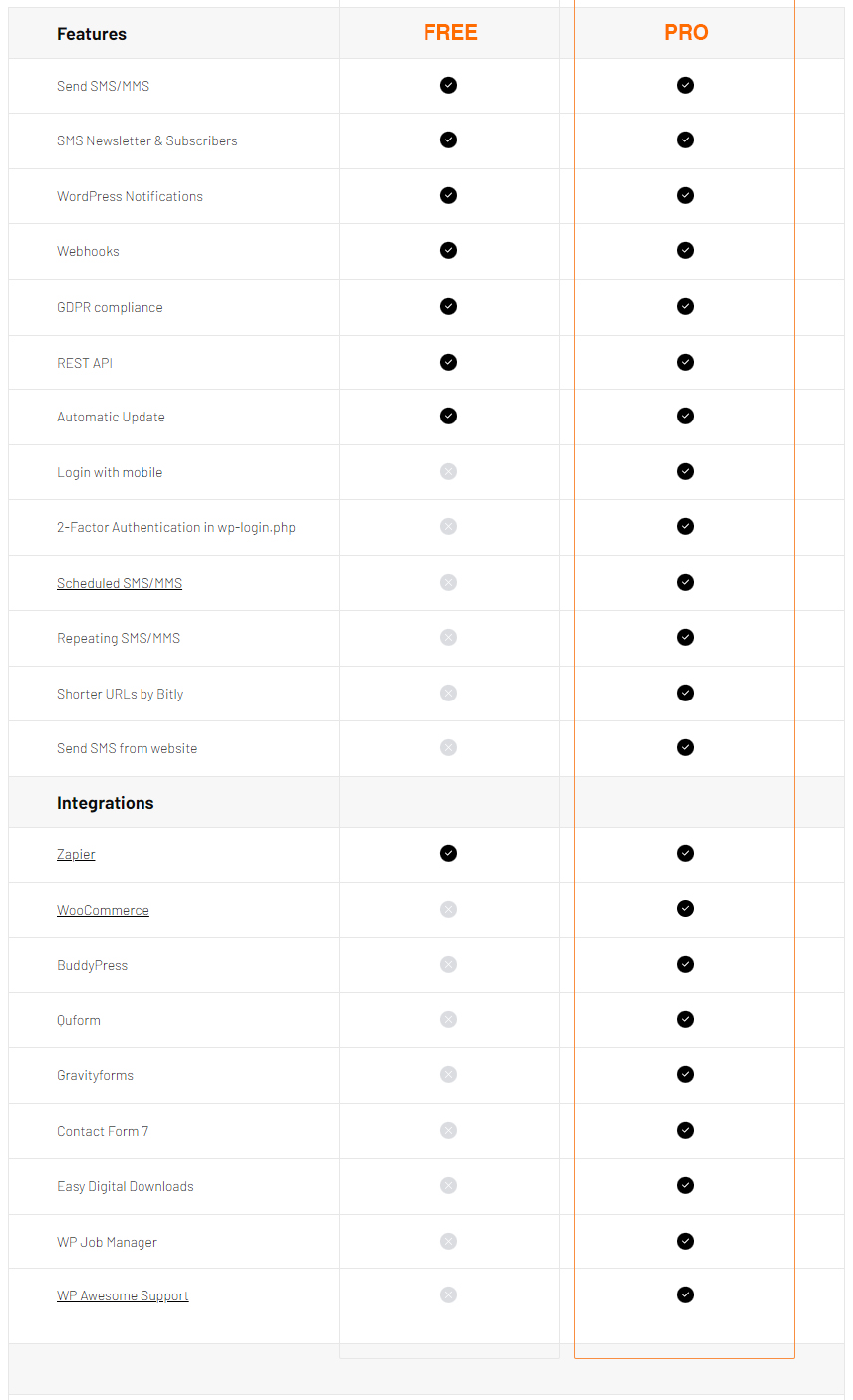The width and height of the screenshot is (853, 1400).
Task: Click the PRO checkmark for GDPR compliance
Action: [x=685, y=306]
